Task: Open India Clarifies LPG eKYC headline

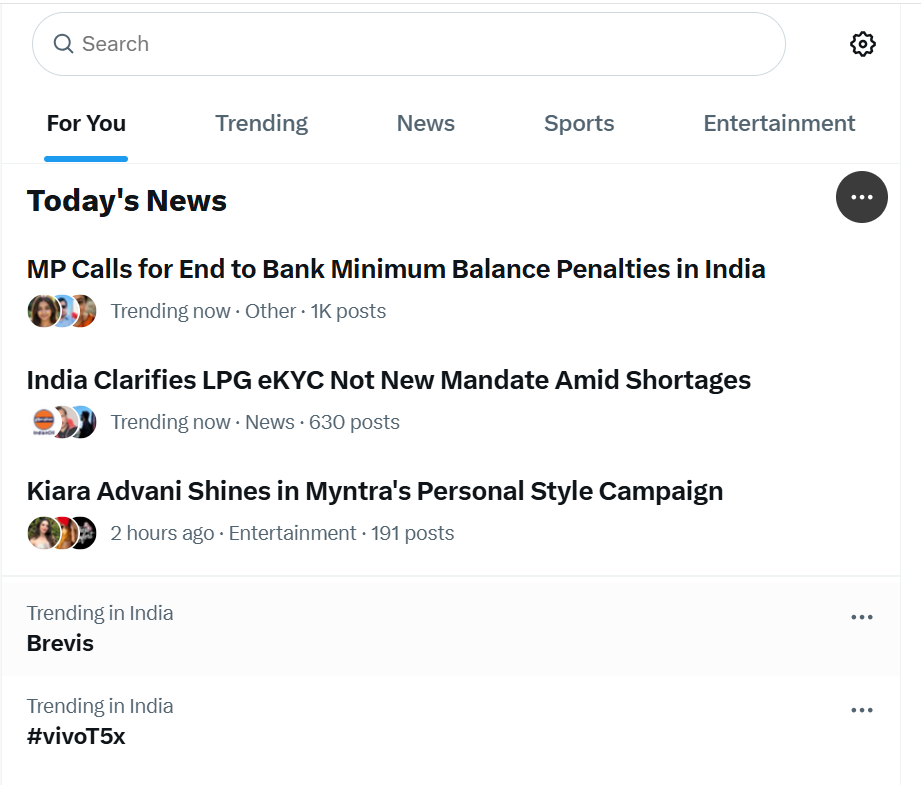Action: pyautogui.click(x=388, y=380)
